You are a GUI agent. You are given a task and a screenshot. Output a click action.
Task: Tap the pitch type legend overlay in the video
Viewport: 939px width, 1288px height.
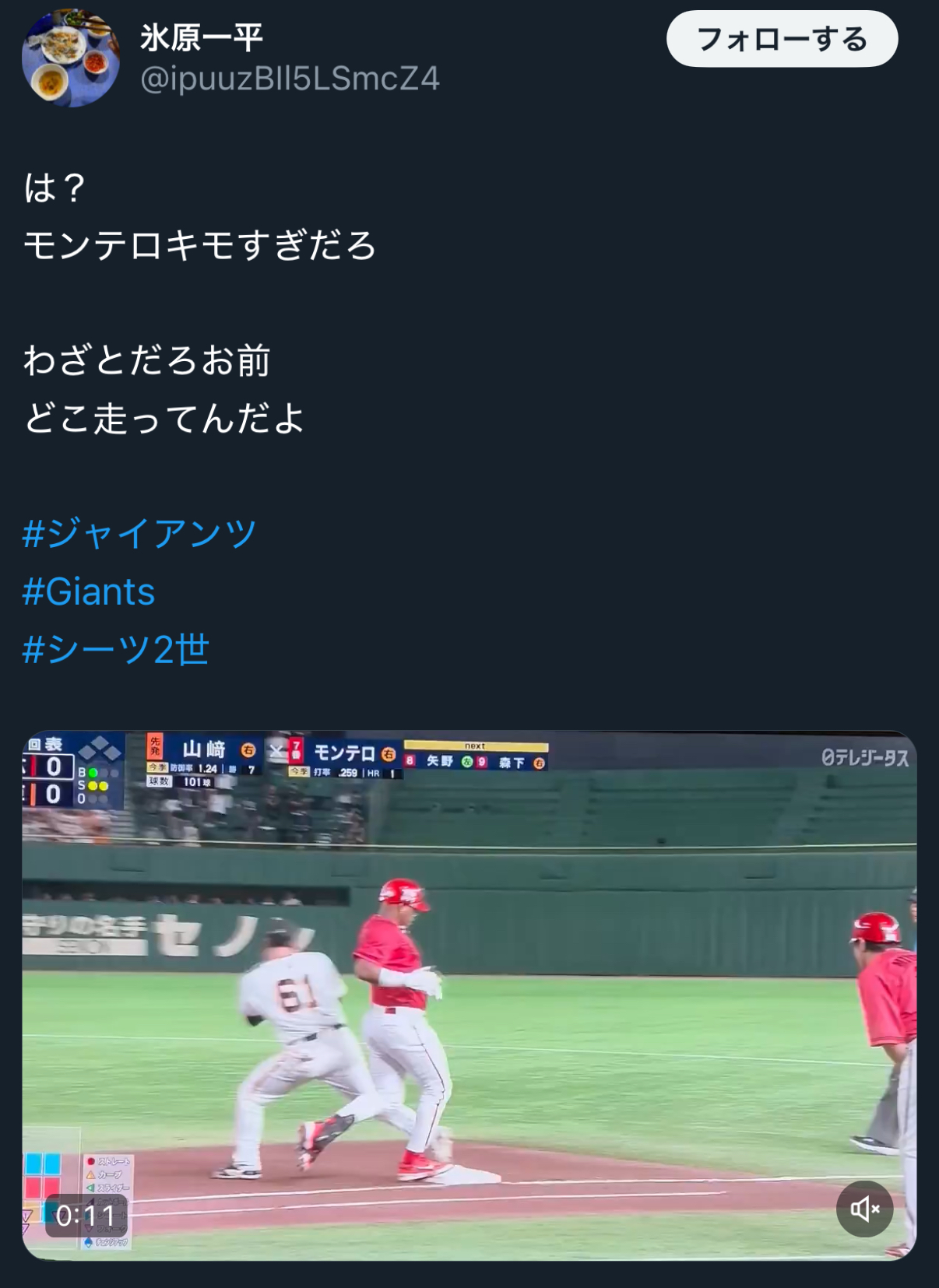[x=107, y=1201]
